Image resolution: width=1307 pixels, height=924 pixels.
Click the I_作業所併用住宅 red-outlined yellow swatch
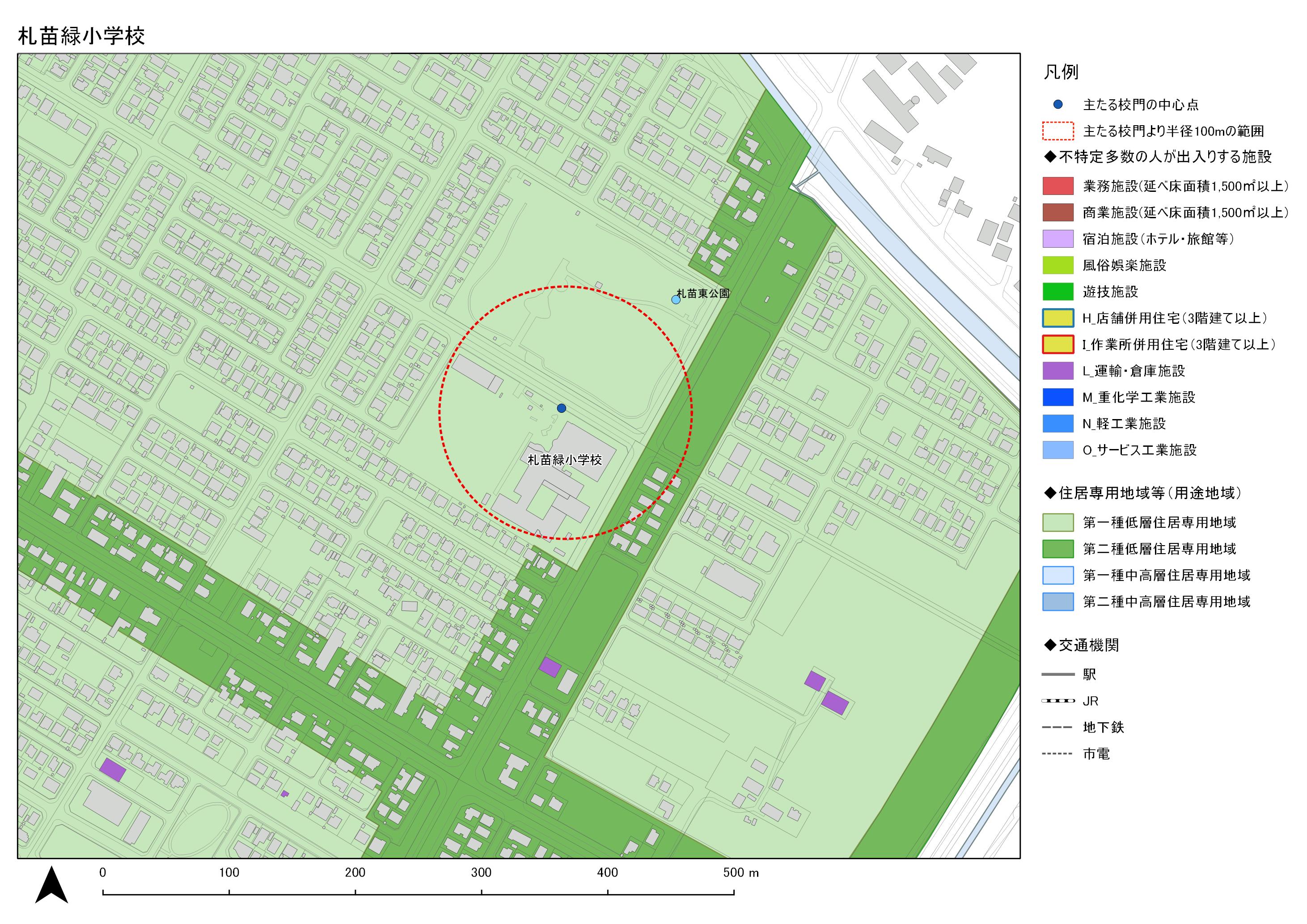1057,344
